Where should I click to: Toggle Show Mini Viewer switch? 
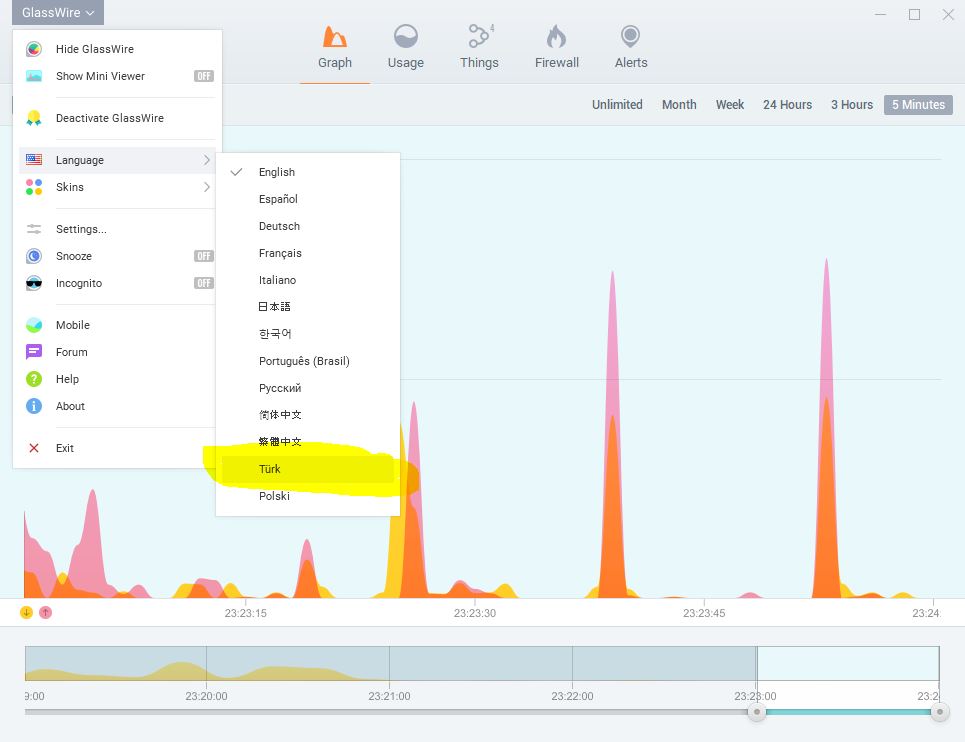click(x=204, y=76)
